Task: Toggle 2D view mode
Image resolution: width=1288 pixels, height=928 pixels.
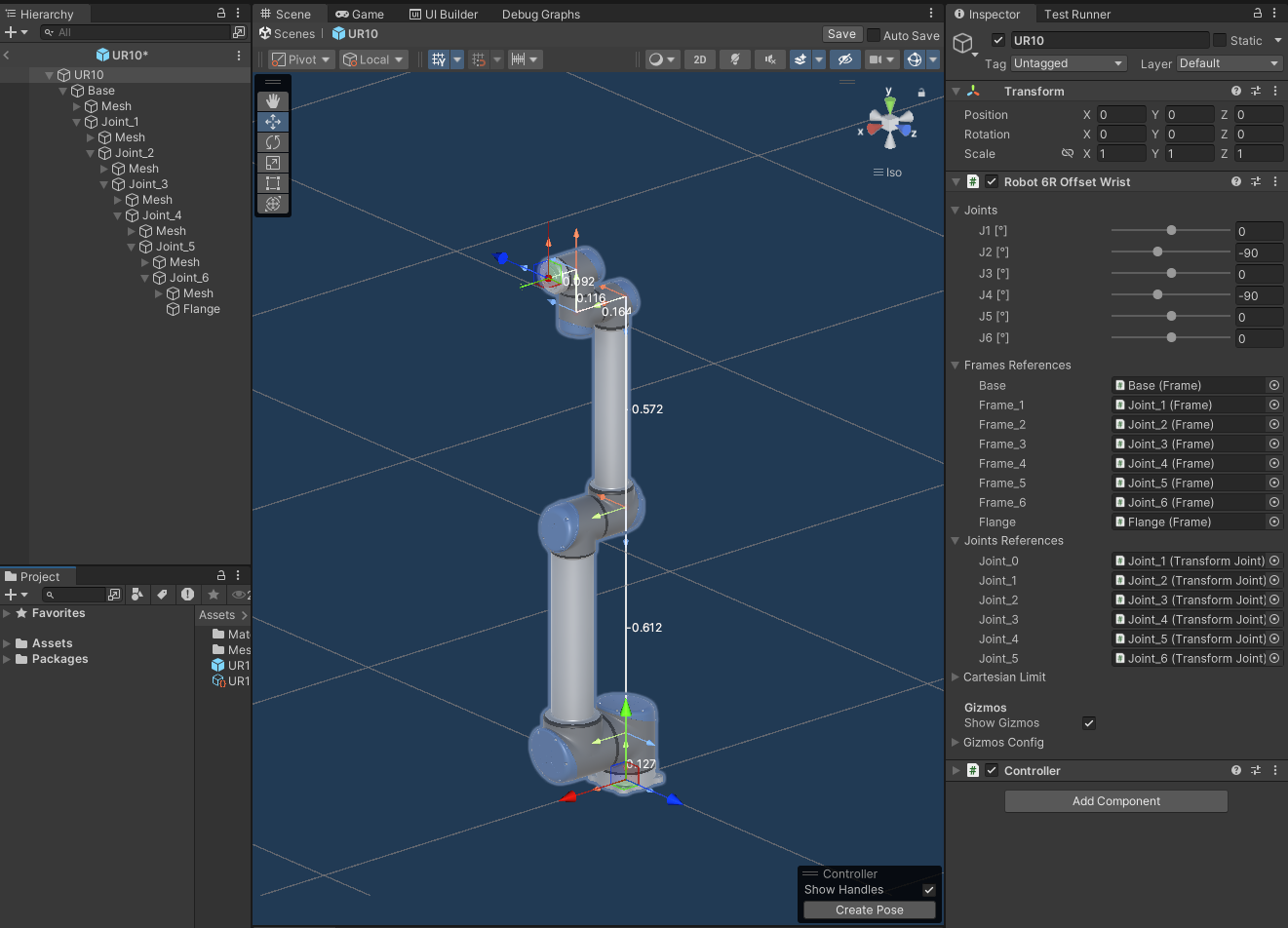Action: click(x=699, y=59)
